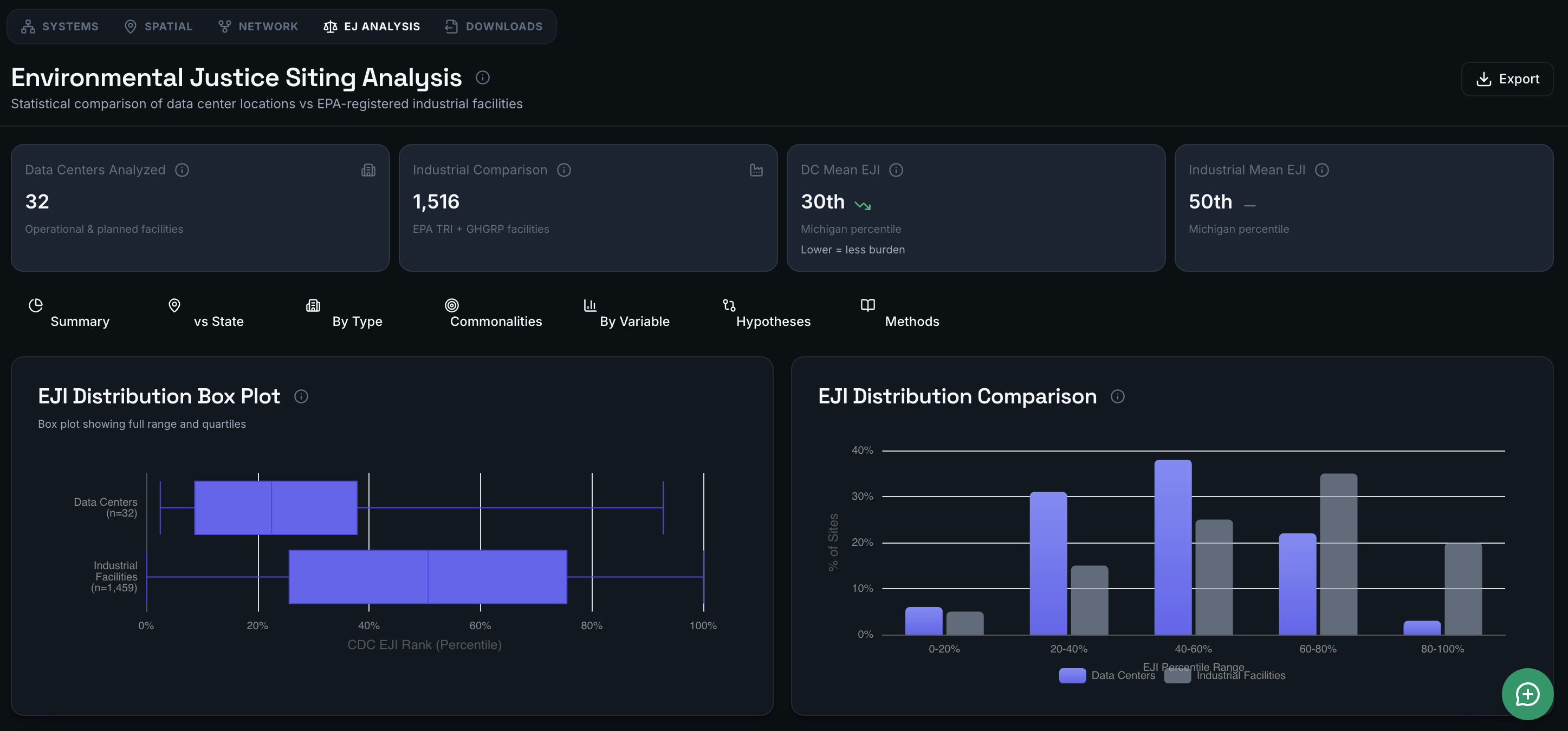Open the Hypotheses sub-tab
The image size is (1568, 731).
773,321
